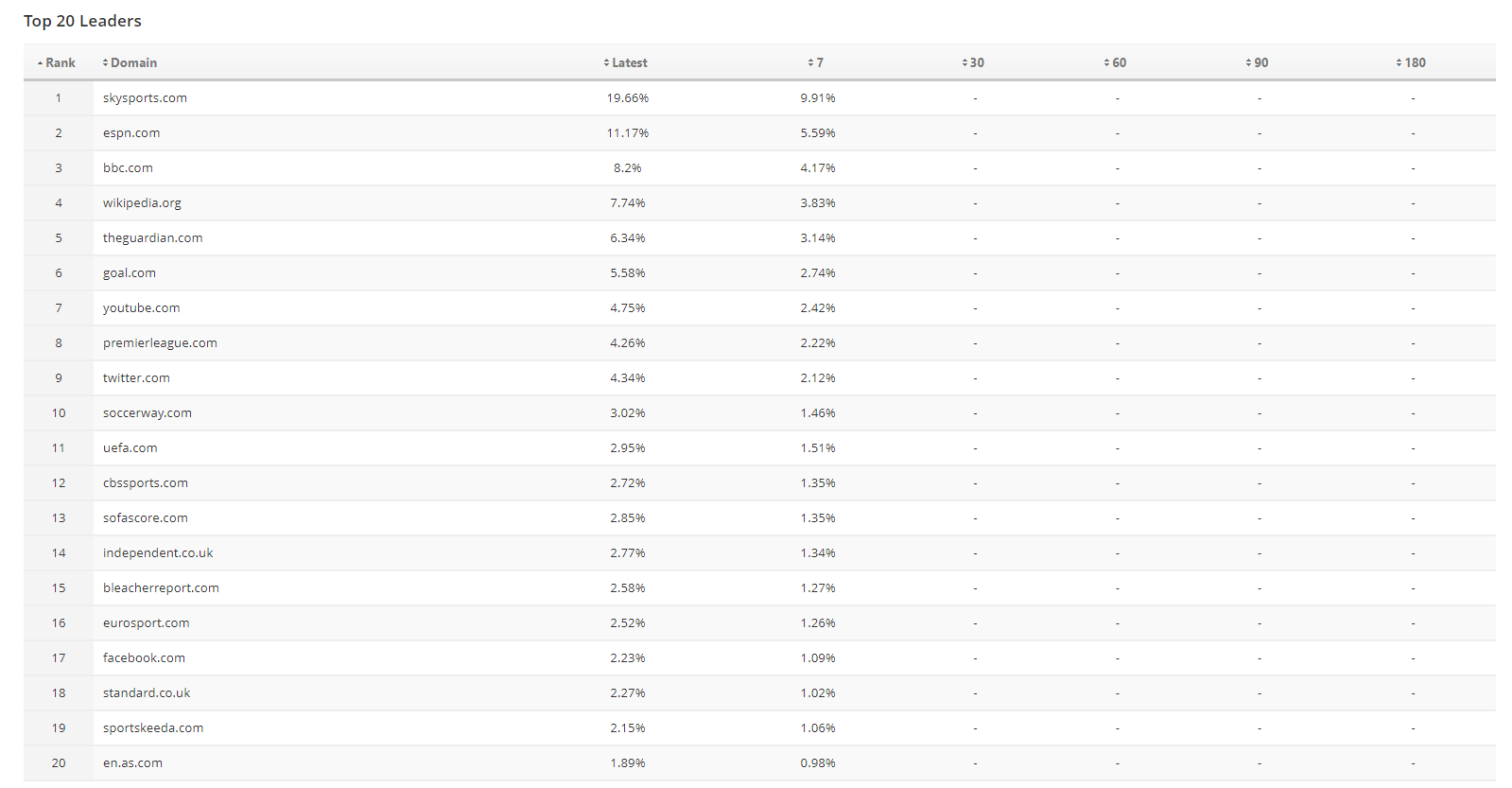Open skysports.com domain link
The height and width of the screenshot is (788, 1512).
pos(145,98)
